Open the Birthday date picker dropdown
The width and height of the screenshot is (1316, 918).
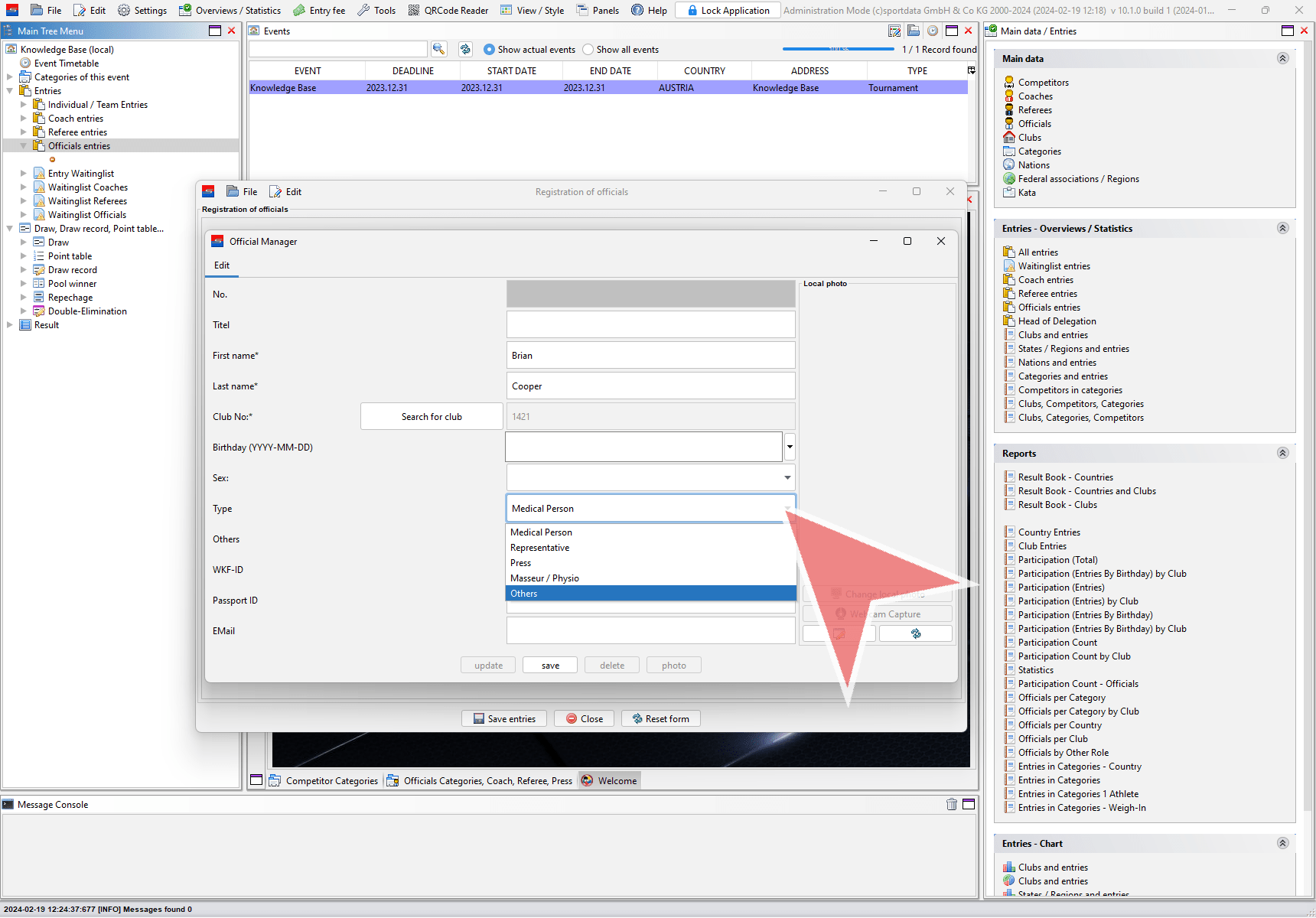[790, 447]
